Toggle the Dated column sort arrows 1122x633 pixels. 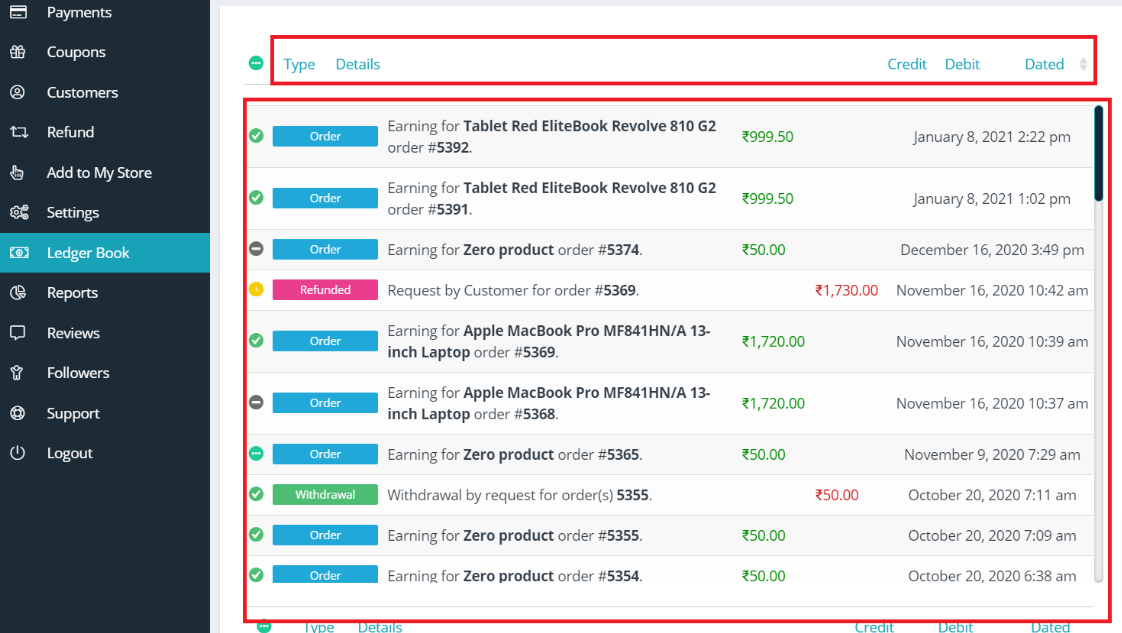1083,64
